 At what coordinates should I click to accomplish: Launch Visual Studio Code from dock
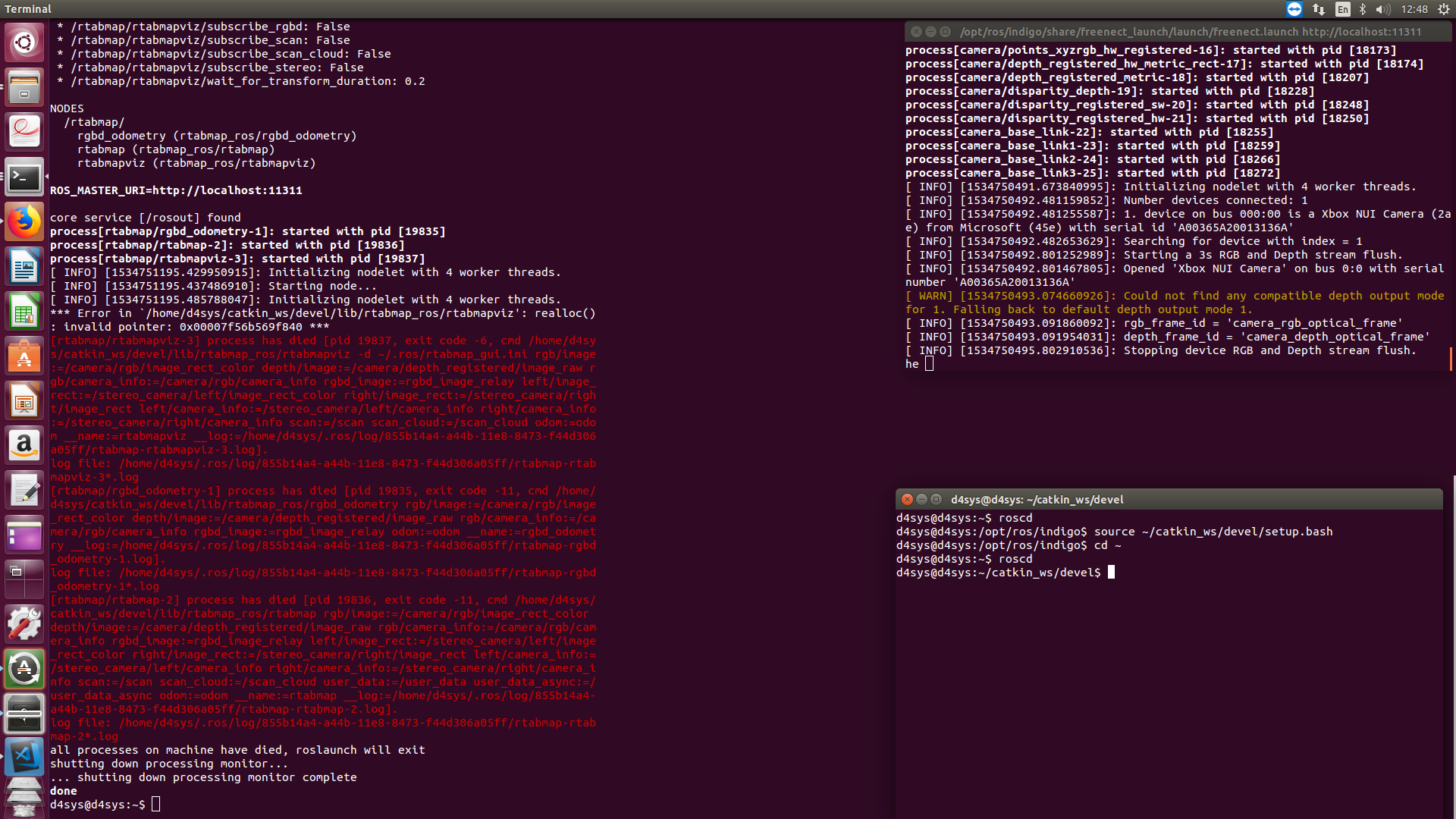(24, 756)
